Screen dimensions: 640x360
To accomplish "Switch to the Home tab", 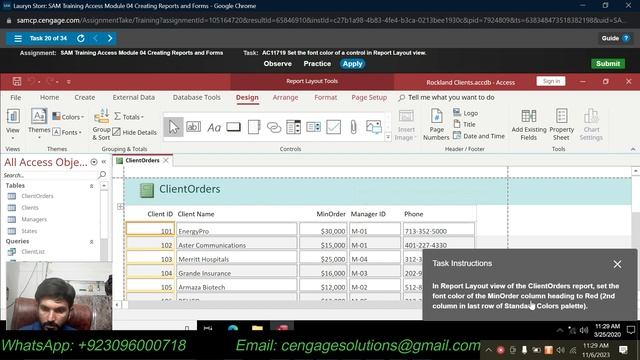I will [x=49, y=97].
